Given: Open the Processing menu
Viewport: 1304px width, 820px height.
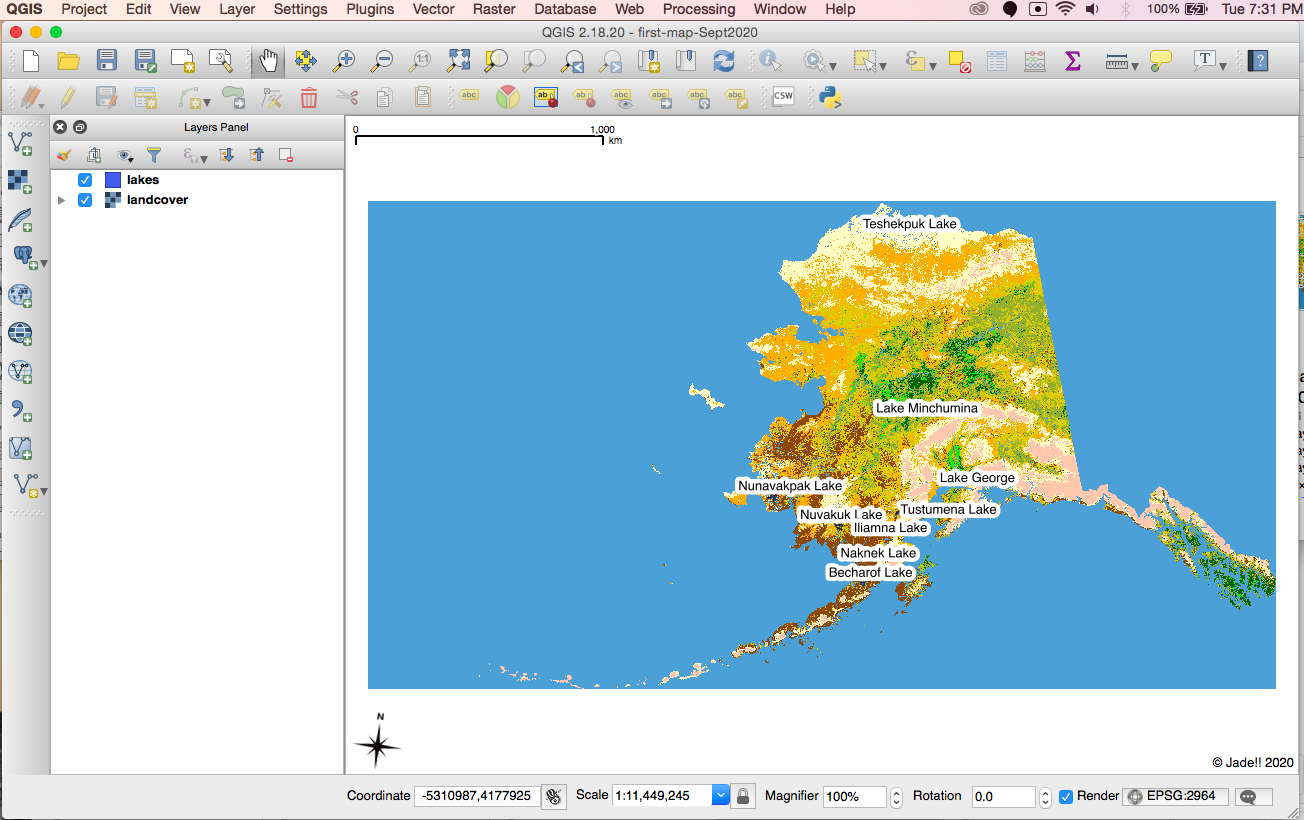Looking at the screenshot, I should tap(699, 9).
